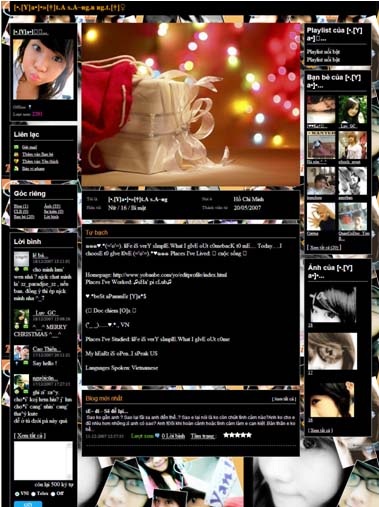This screenshot has width=379, height=507.
Task: Open the CLB link in Góc riêng
Action: pos(21,212)
